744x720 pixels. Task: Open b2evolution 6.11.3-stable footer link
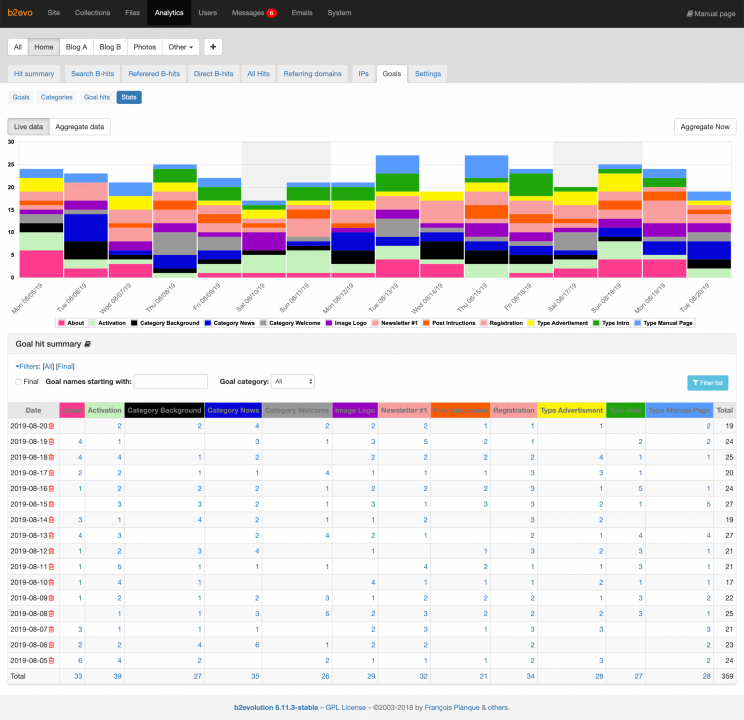276,708
